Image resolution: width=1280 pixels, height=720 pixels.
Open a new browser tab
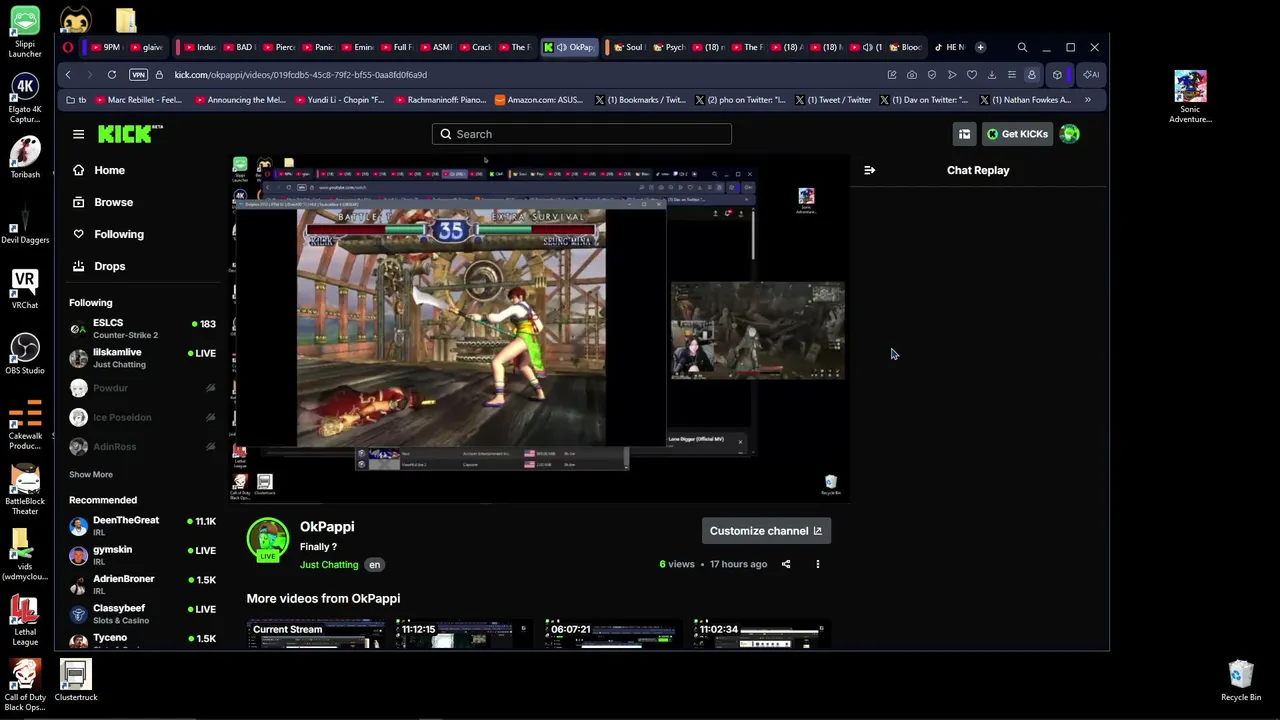tap(980, 47)
